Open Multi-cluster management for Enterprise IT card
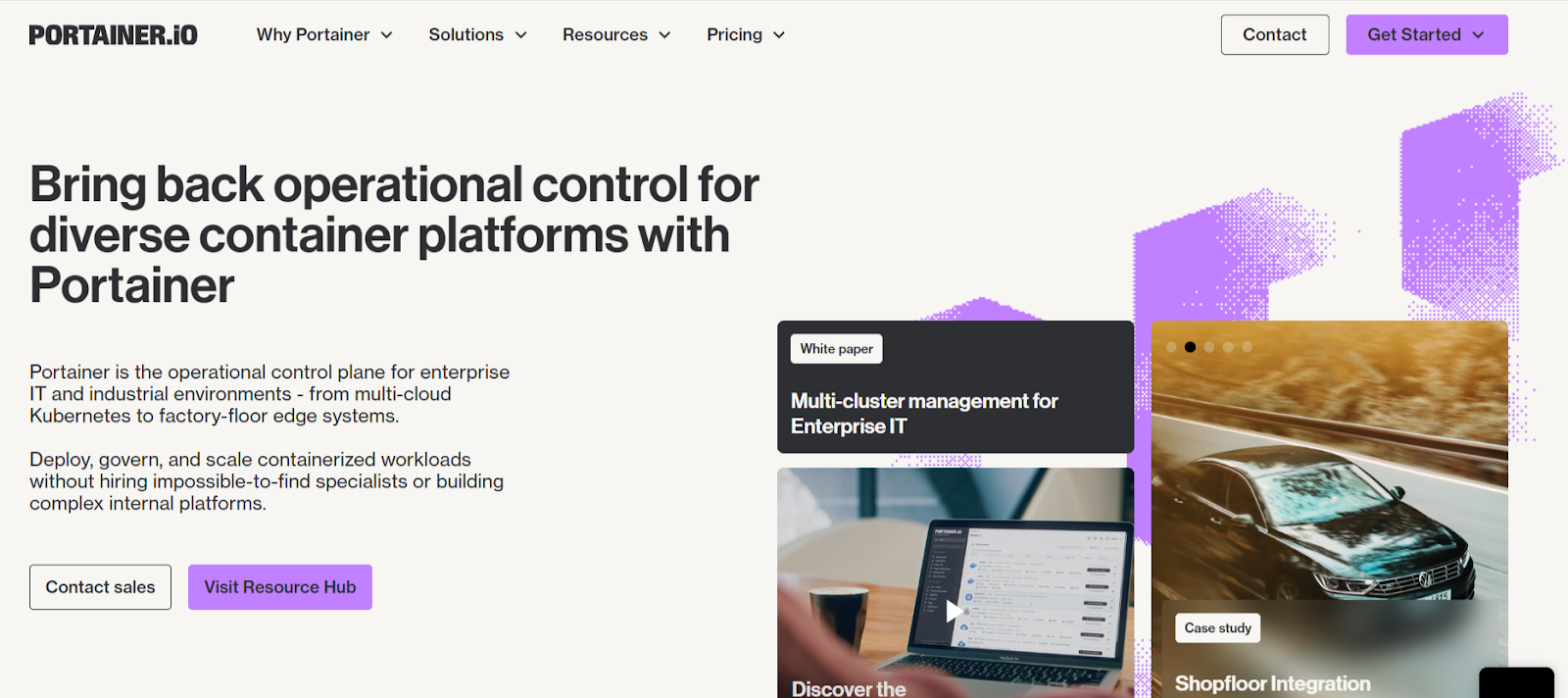The height and width of the screenshot is (698, 1568). point(955,386)
